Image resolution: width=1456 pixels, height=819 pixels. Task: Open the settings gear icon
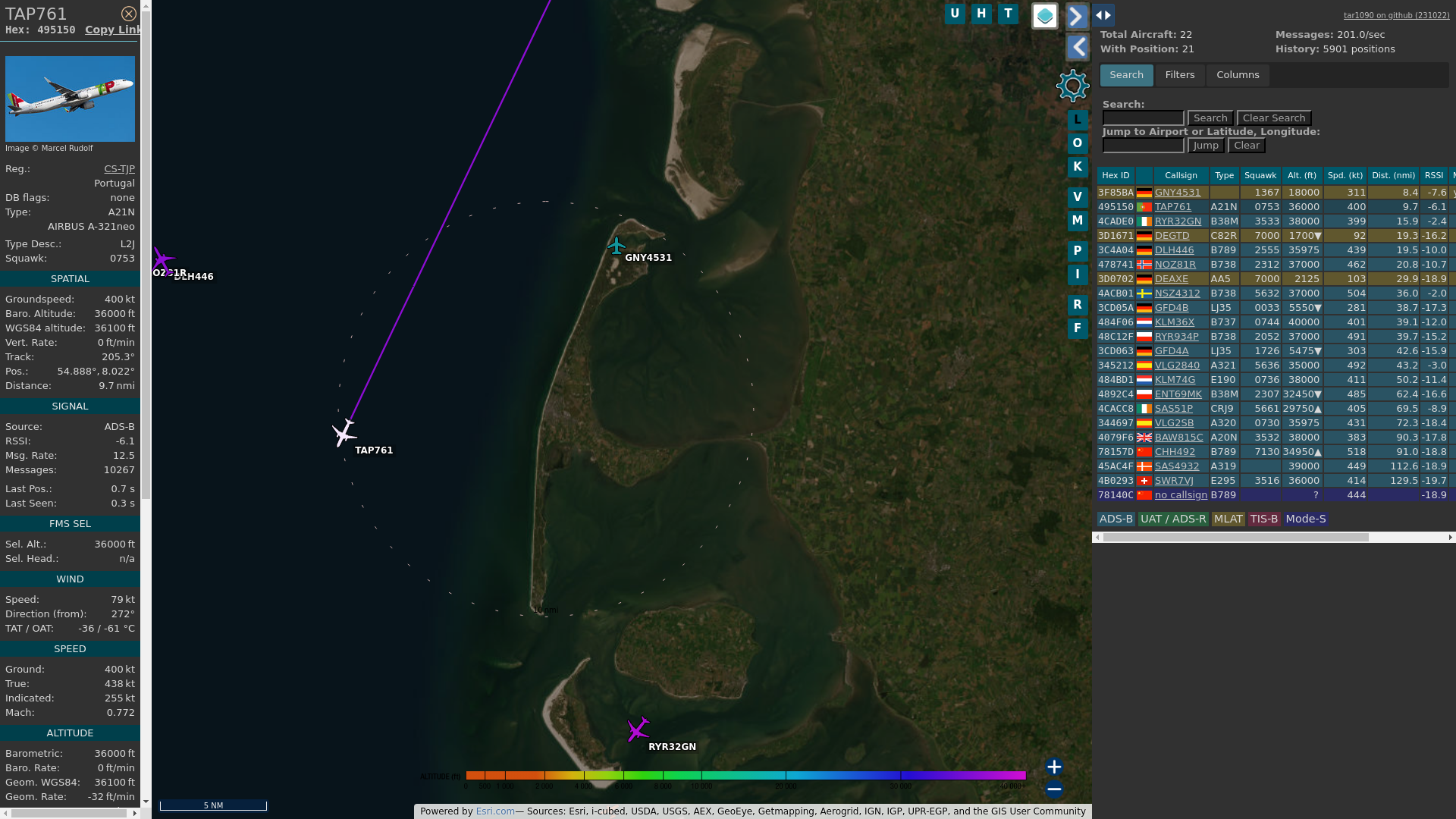(1072, 86)
